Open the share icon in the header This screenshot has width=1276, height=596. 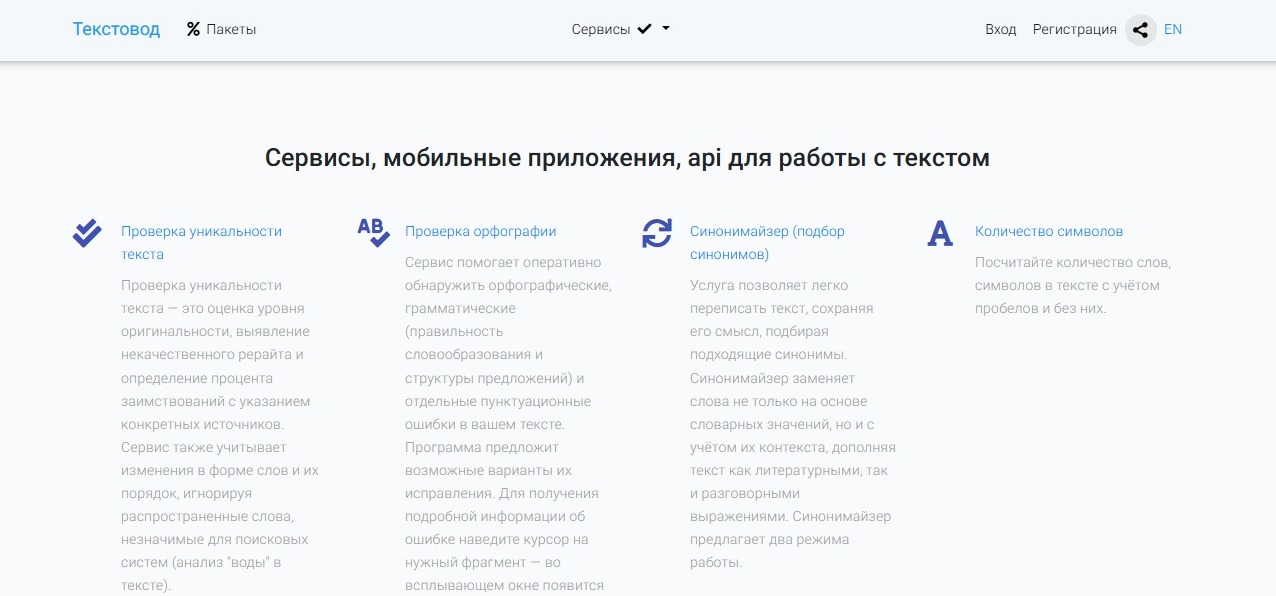click(1140, 30)
